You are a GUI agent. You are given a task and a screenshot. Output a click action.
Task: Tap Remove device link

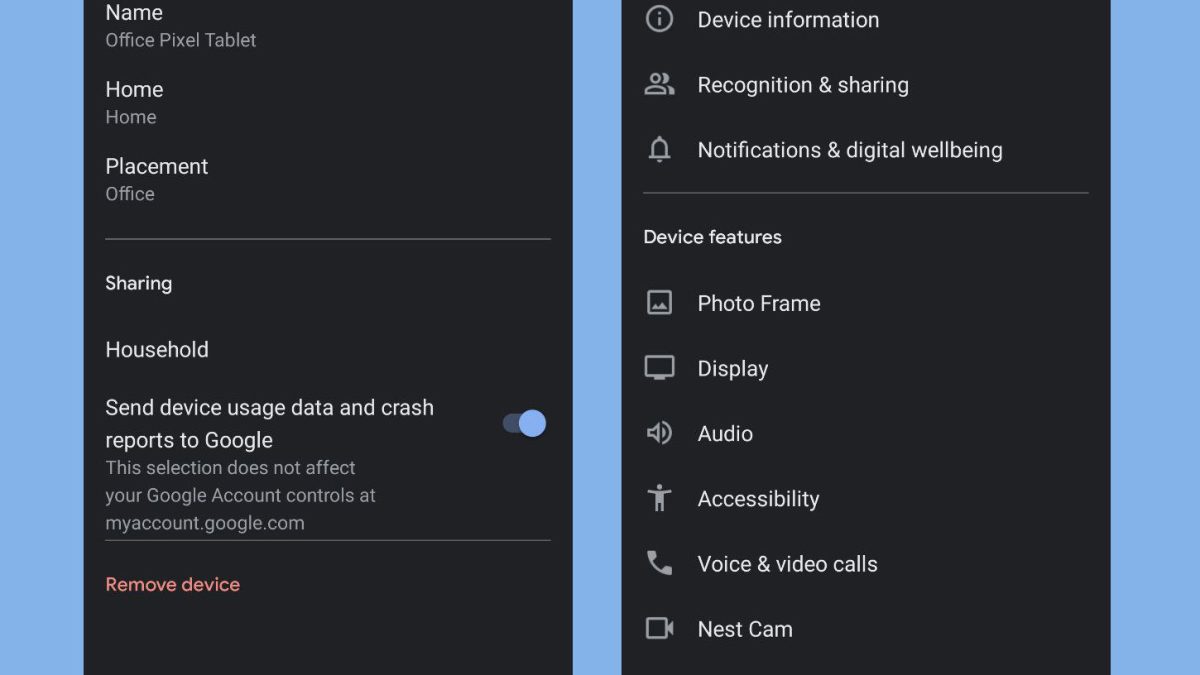point(173,585)
